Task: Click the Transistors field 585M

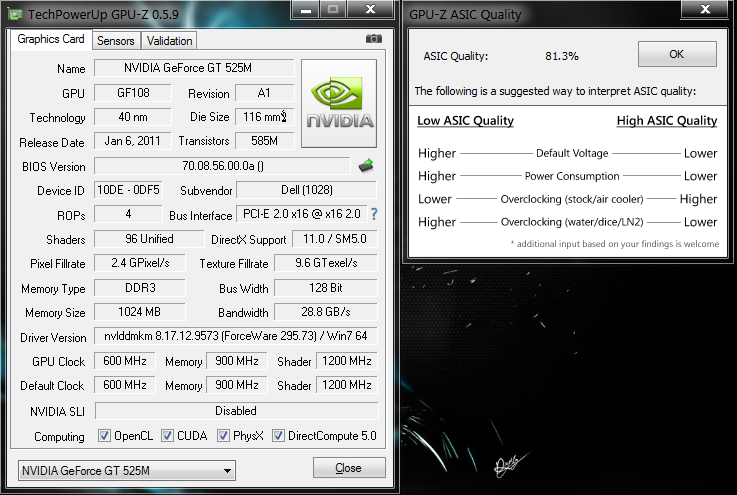Action: click(x=265, y=141)
